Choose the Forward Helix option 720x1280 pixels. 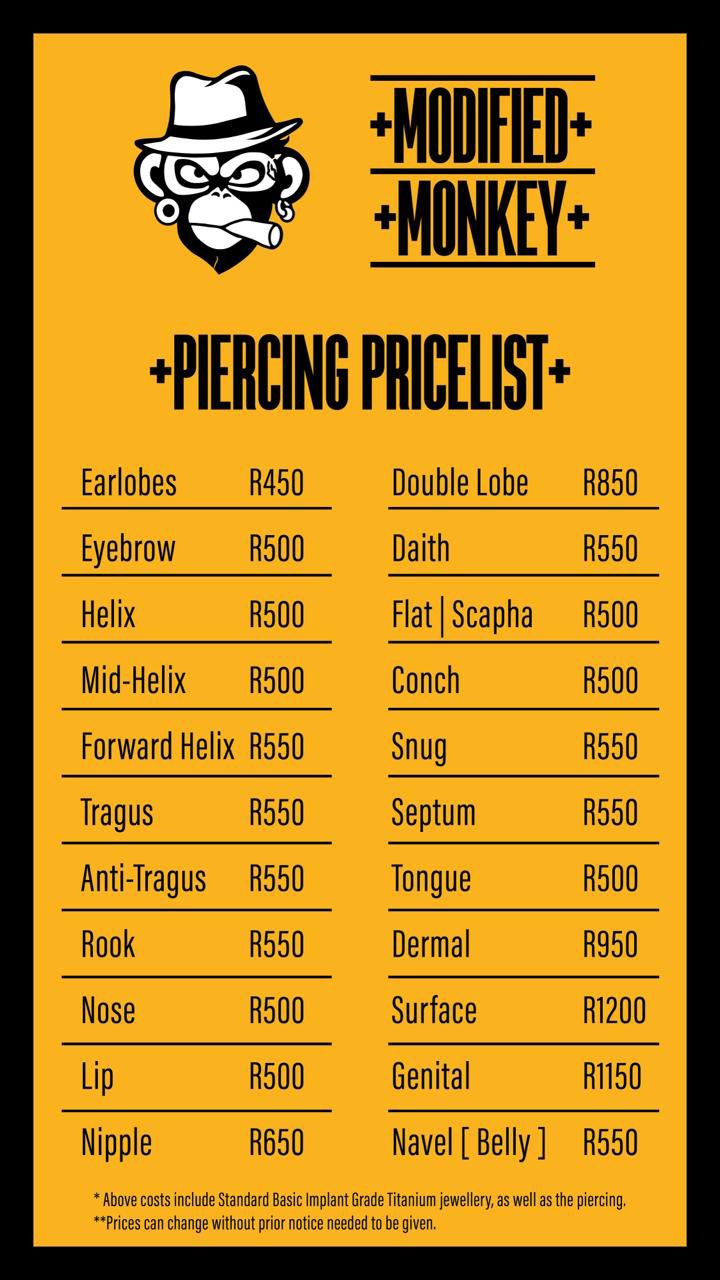click(158, 747)
